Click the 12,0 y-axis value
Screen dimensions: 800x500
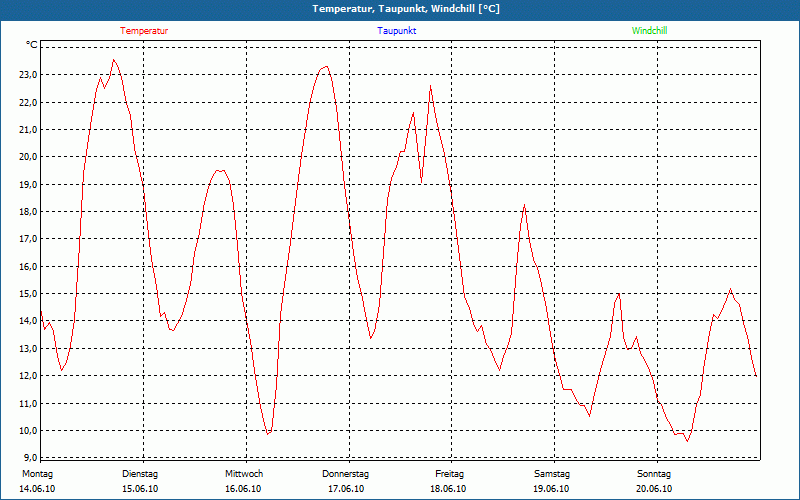click(x=29, y=376)
